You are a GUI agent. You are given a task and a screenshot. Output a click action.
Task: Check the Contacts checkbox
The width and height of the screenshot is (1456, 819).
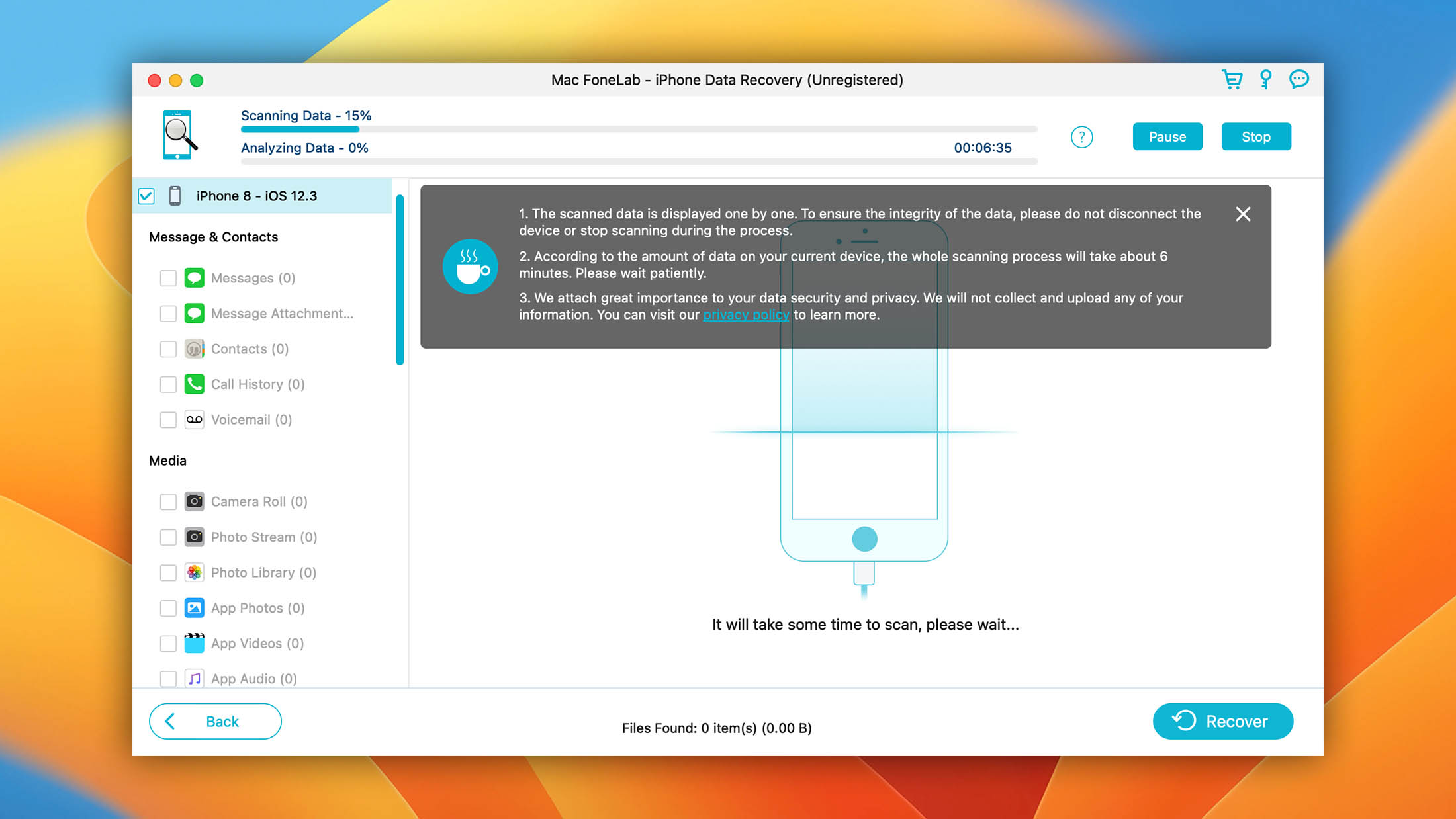point(168,349)
